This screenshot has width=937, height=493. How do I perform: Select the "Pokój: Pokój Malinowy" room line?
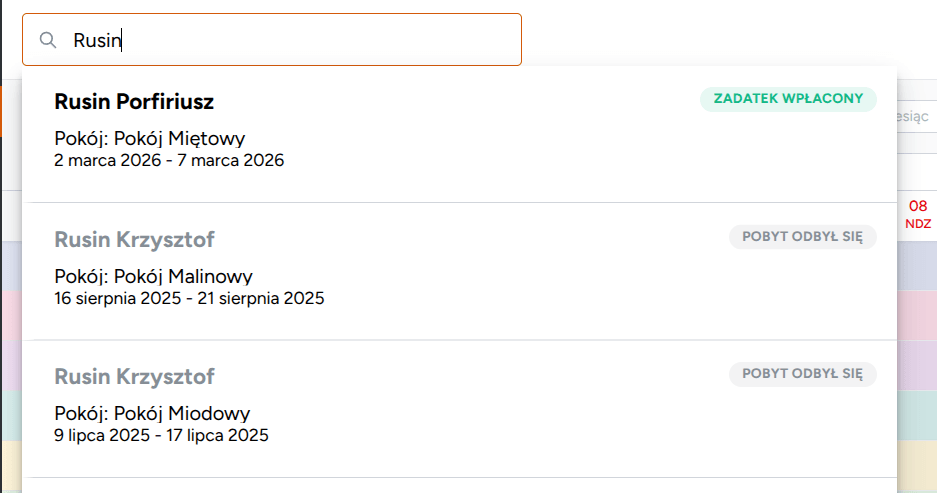point(153,277)
